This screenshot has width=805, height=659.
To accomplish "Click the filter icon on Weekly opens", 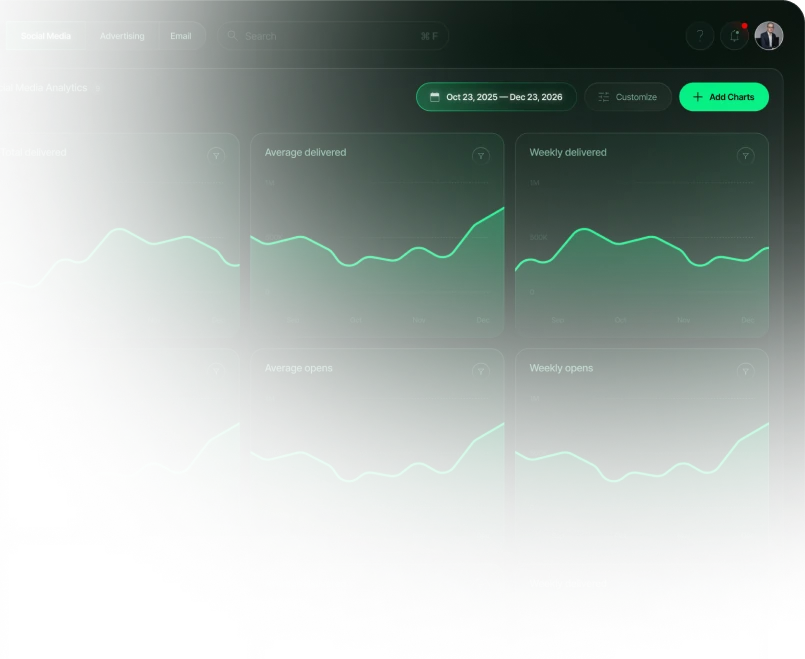I will [x=745, y=371].
